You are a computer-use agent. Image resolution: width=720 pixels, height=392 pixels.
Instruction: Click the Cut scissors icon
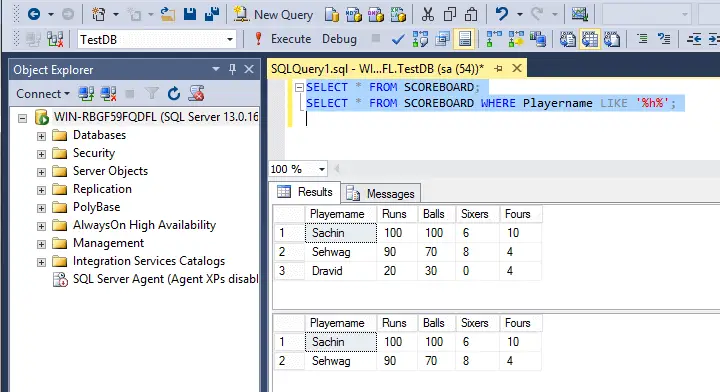click(x=428, y=15)
